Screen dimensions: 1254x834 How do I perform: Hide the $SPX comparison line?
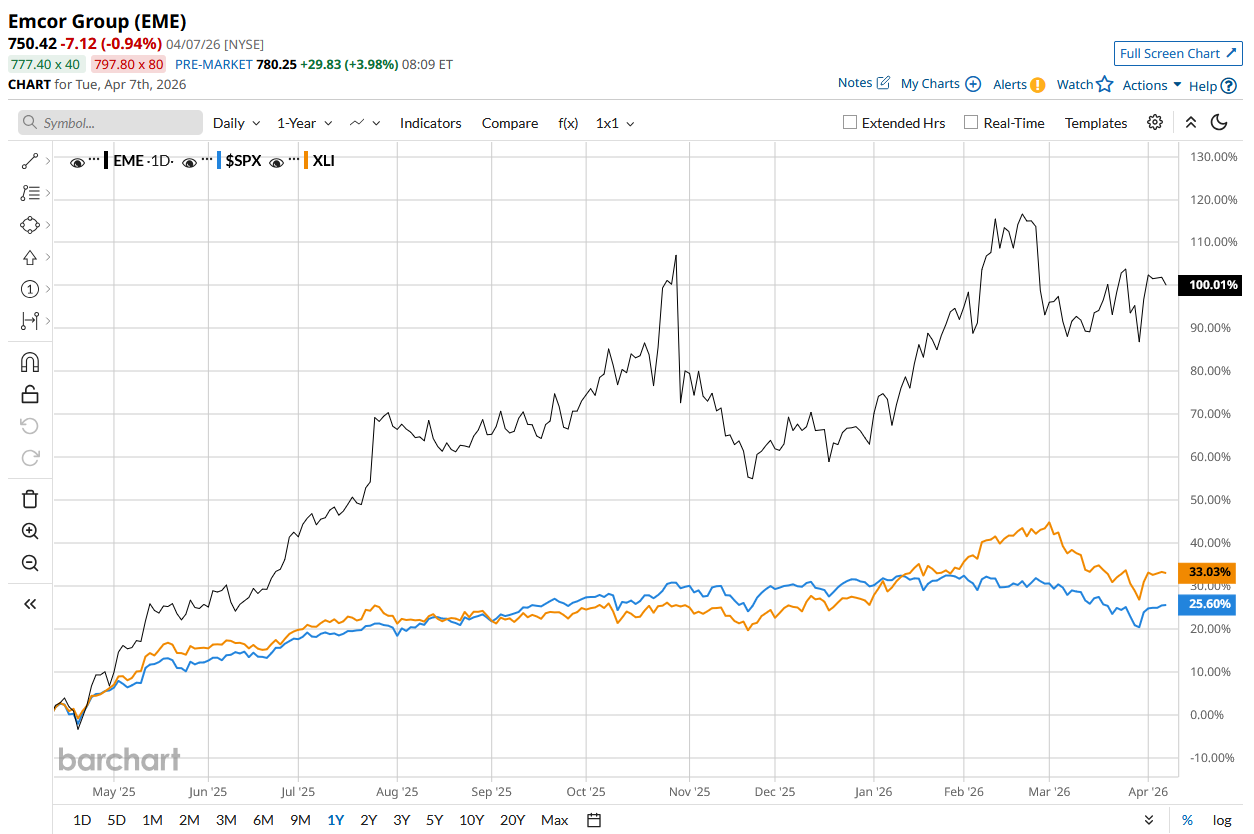(189, 161)
